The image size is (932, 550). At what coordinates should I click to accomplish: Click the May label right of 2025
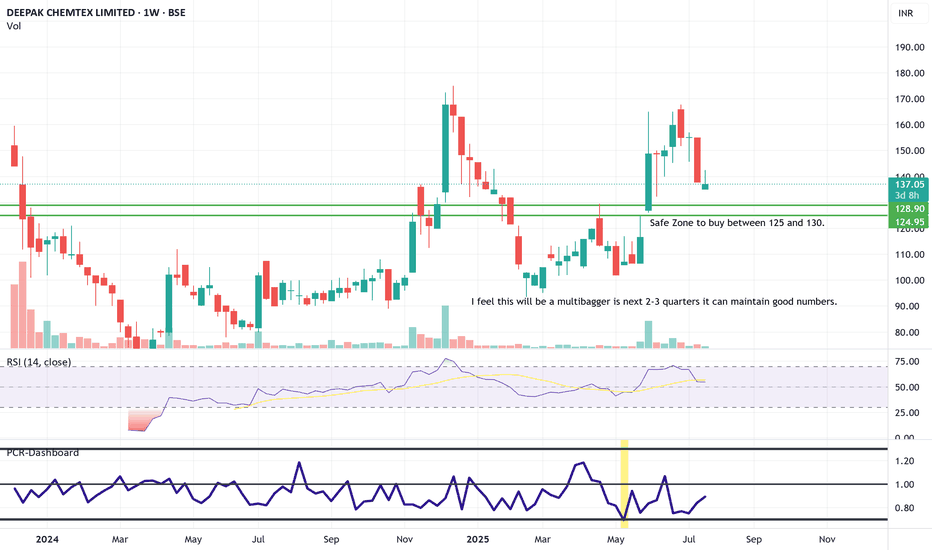tap(616, 539)
